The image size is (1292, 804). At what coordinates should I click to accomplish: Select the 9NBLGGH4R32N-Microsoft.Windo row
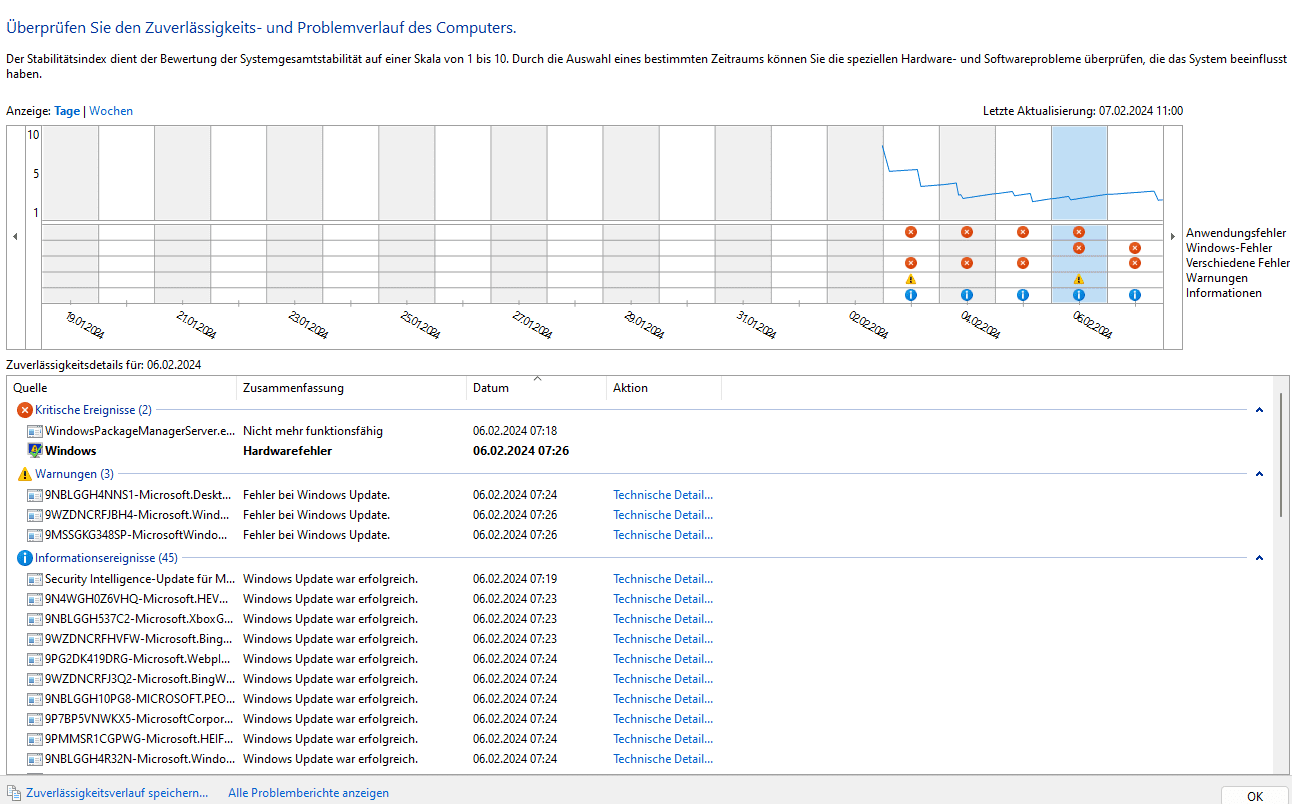[640, 759]
